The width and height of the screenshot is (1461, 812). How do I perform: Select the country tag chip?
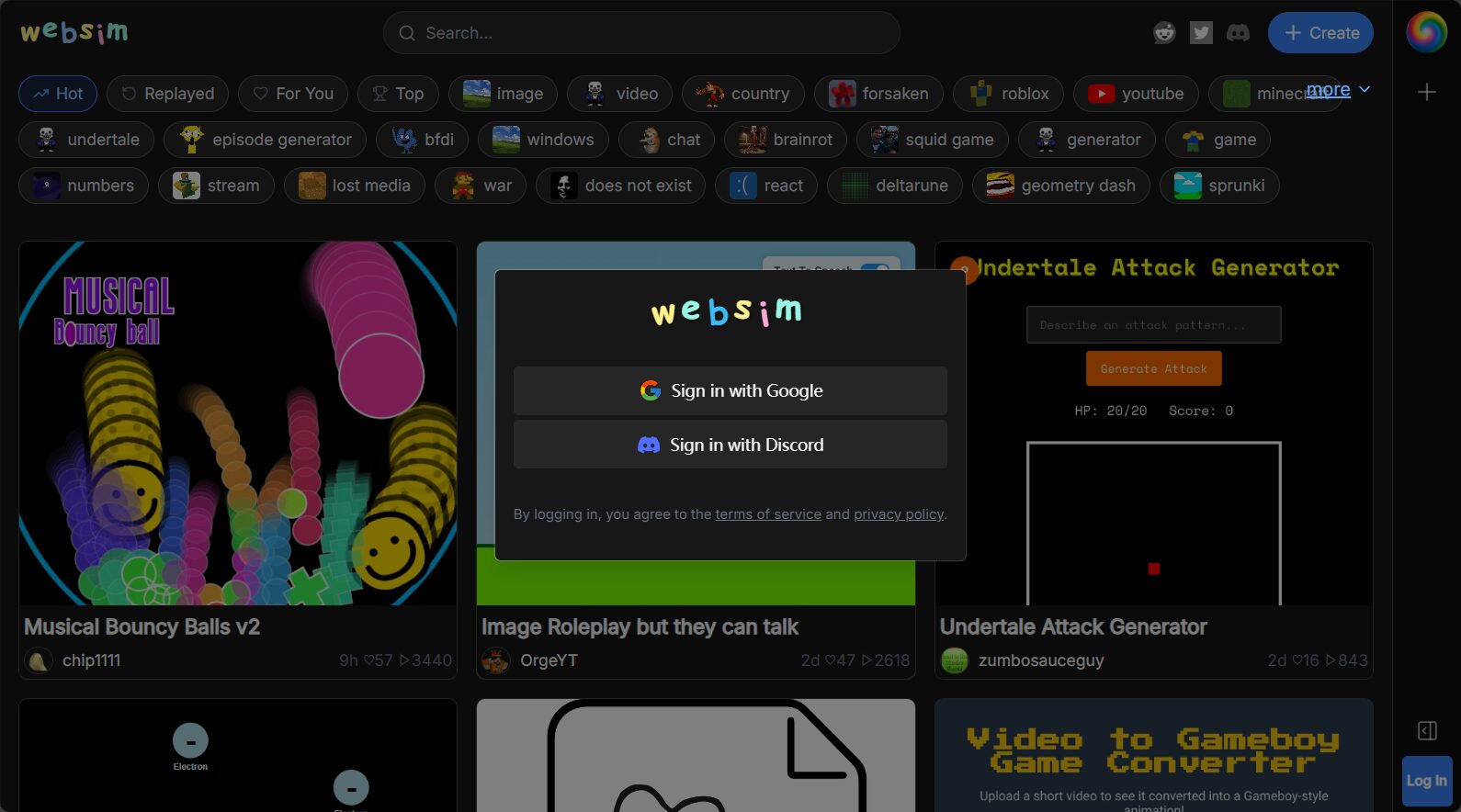[742, 94]
